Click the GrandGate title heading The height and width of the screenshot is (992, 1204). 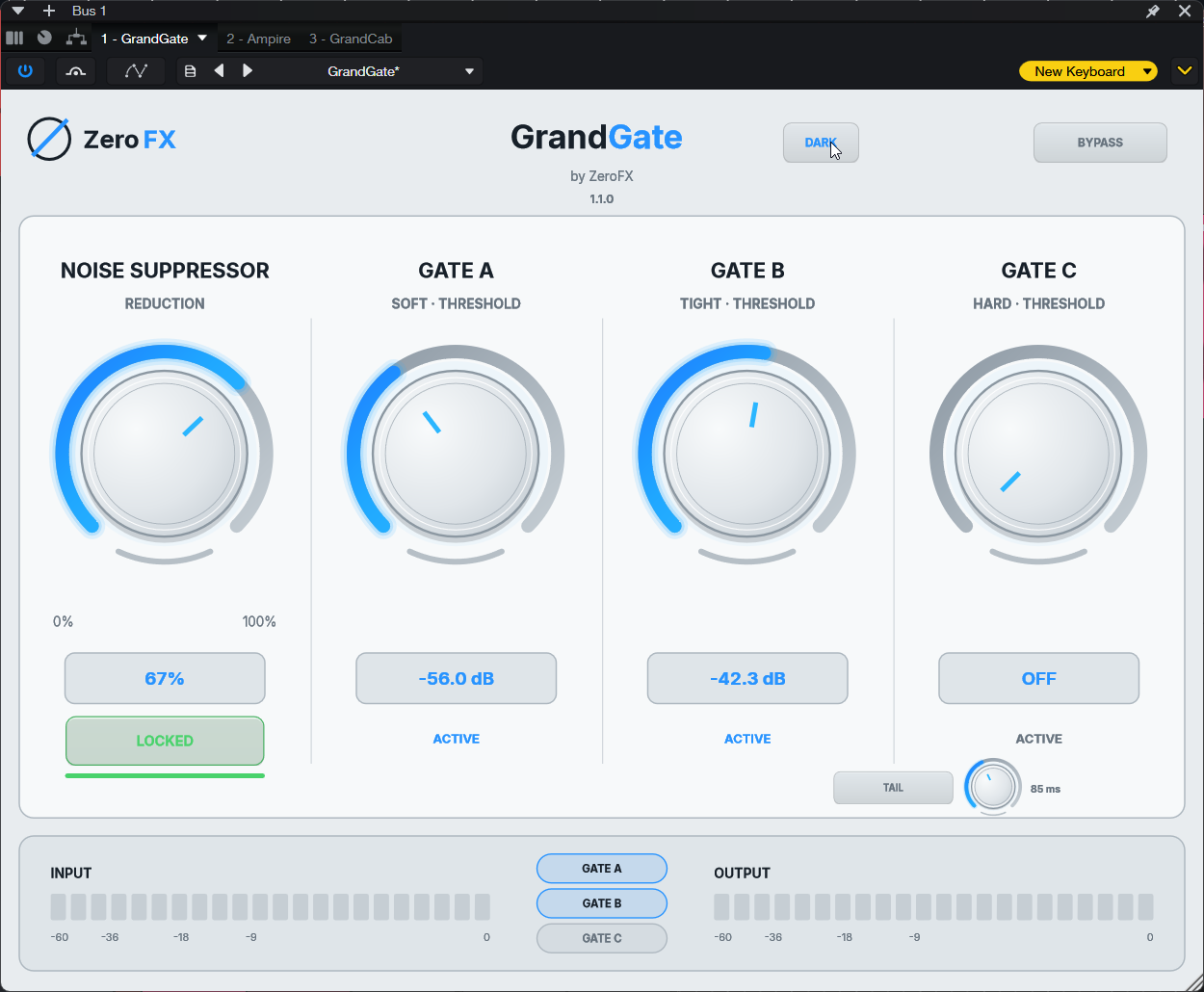point(596,138)
